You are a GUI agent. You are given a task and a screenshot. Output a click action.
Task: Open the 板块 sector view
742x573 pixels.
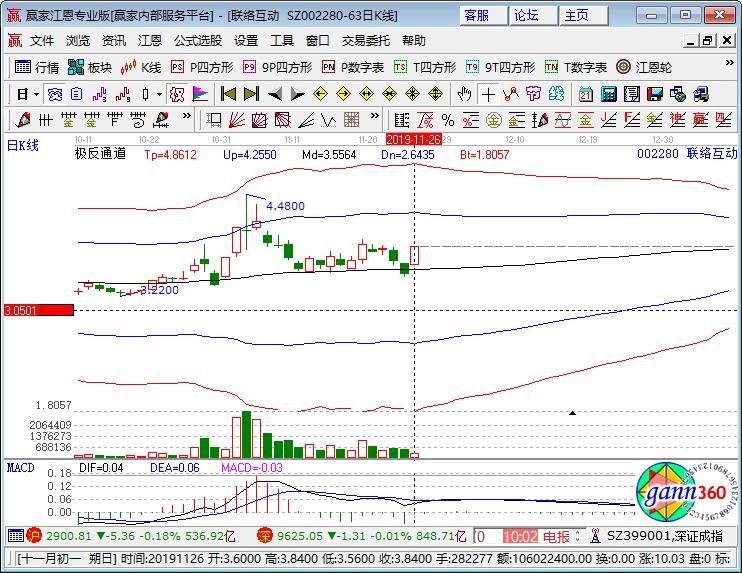89,67
